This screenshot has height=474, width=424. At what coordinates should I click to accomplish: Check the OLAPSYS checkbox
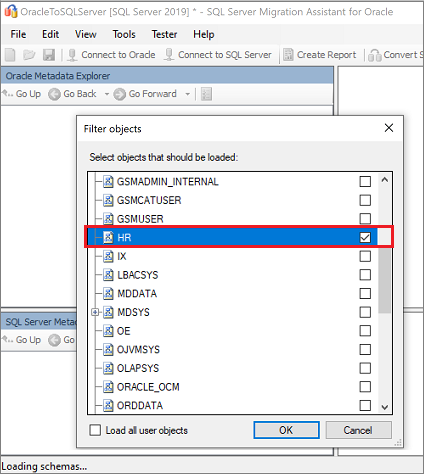(x=365, y=368)
